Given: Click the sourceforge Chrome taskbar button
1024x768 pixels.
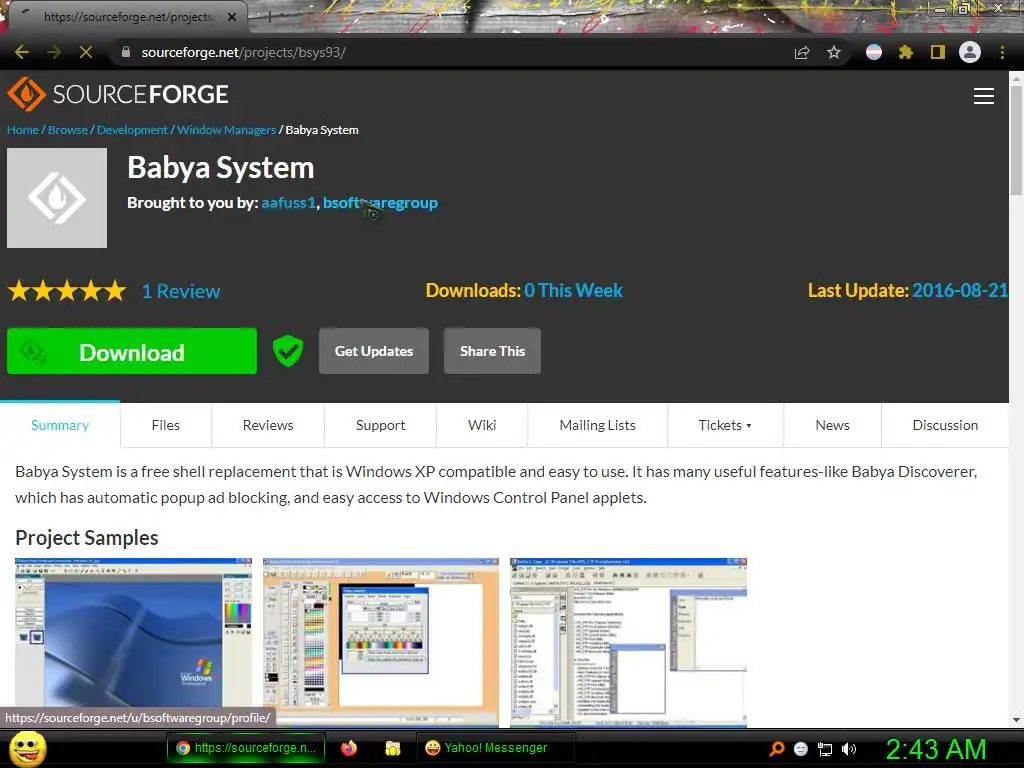Looking at the screenshot, I should [x=246, y=748].
